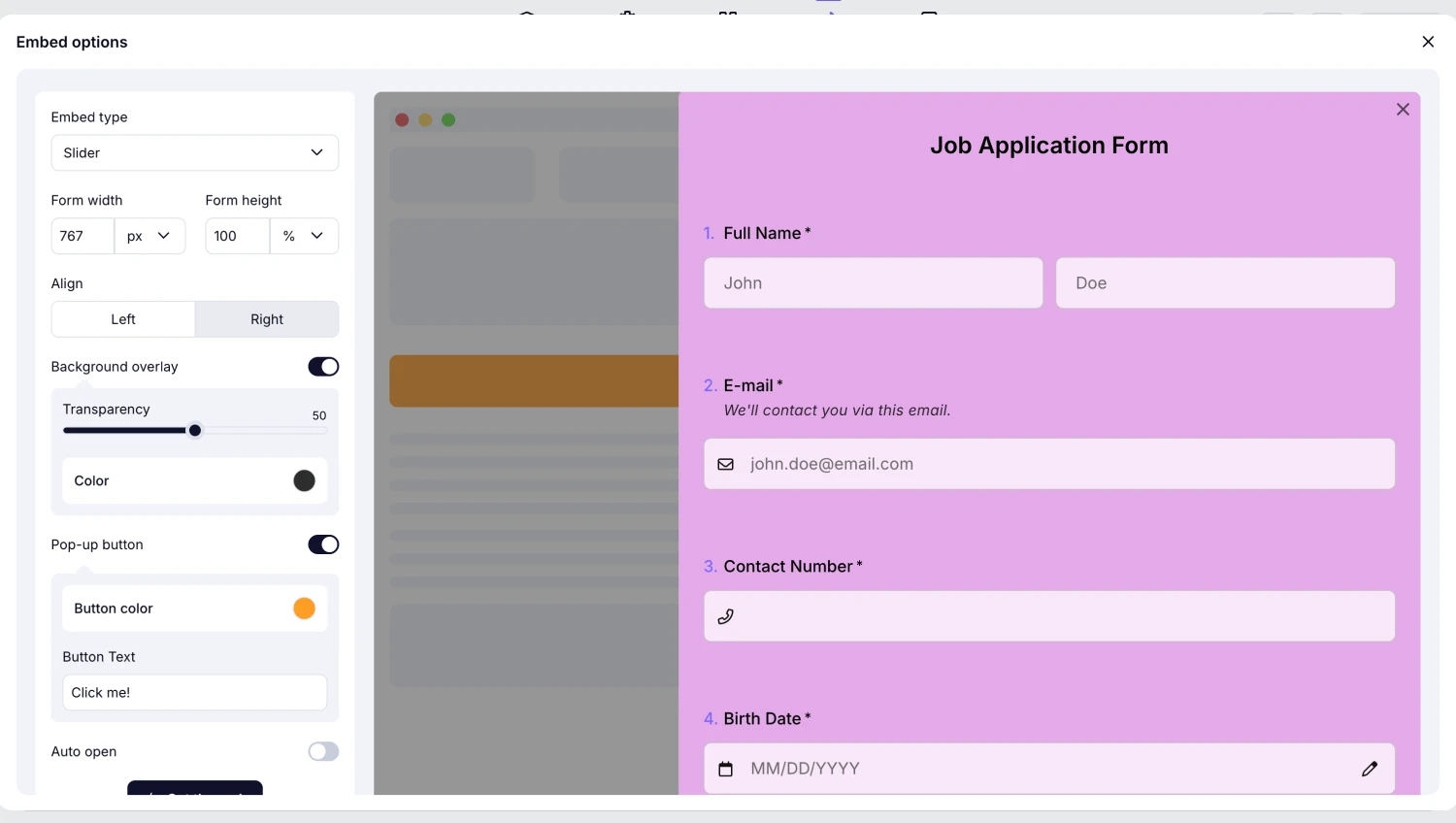This screenshot has width=1456, height=823.
Task: Click the yellow window dot in preview
Action: pos(425,120)
